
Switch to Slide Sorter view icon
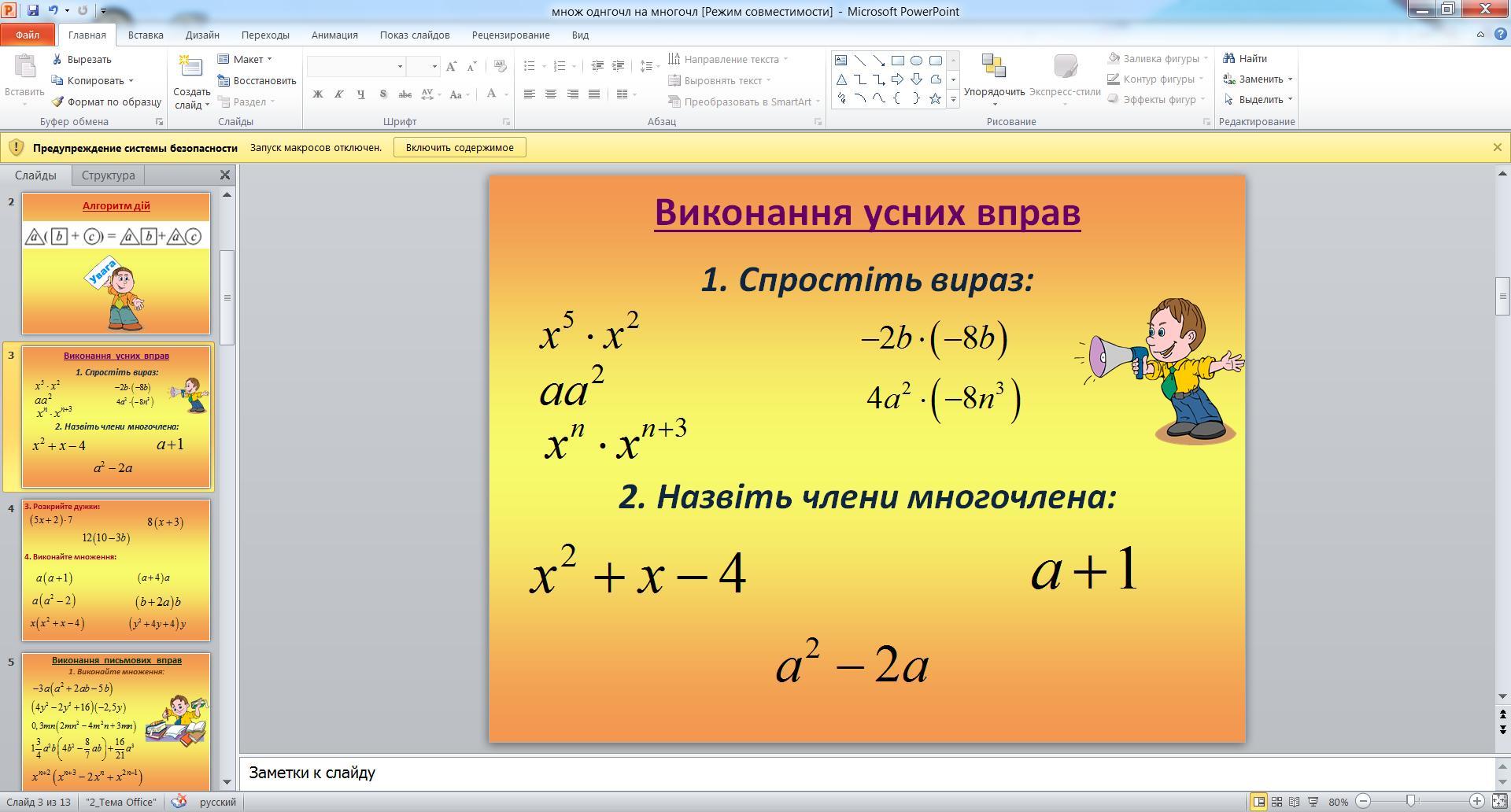[x=1276, y=802]
